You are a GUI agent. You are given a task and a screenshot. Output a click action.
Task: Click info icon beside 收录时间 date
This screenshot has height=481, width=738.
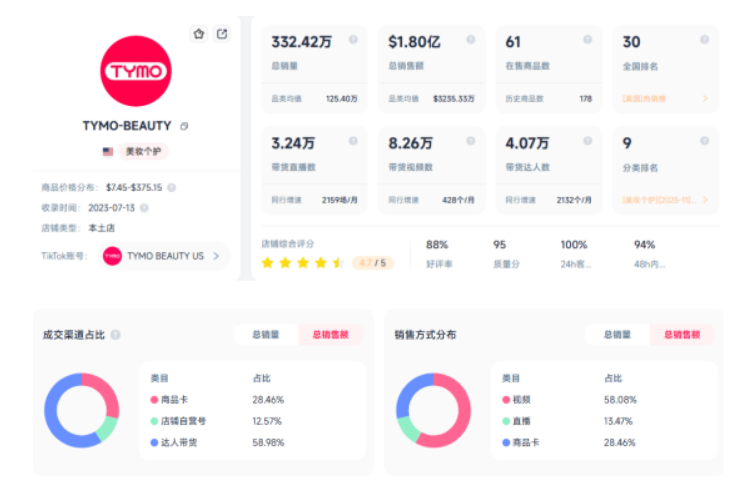[x=144, y=208]
